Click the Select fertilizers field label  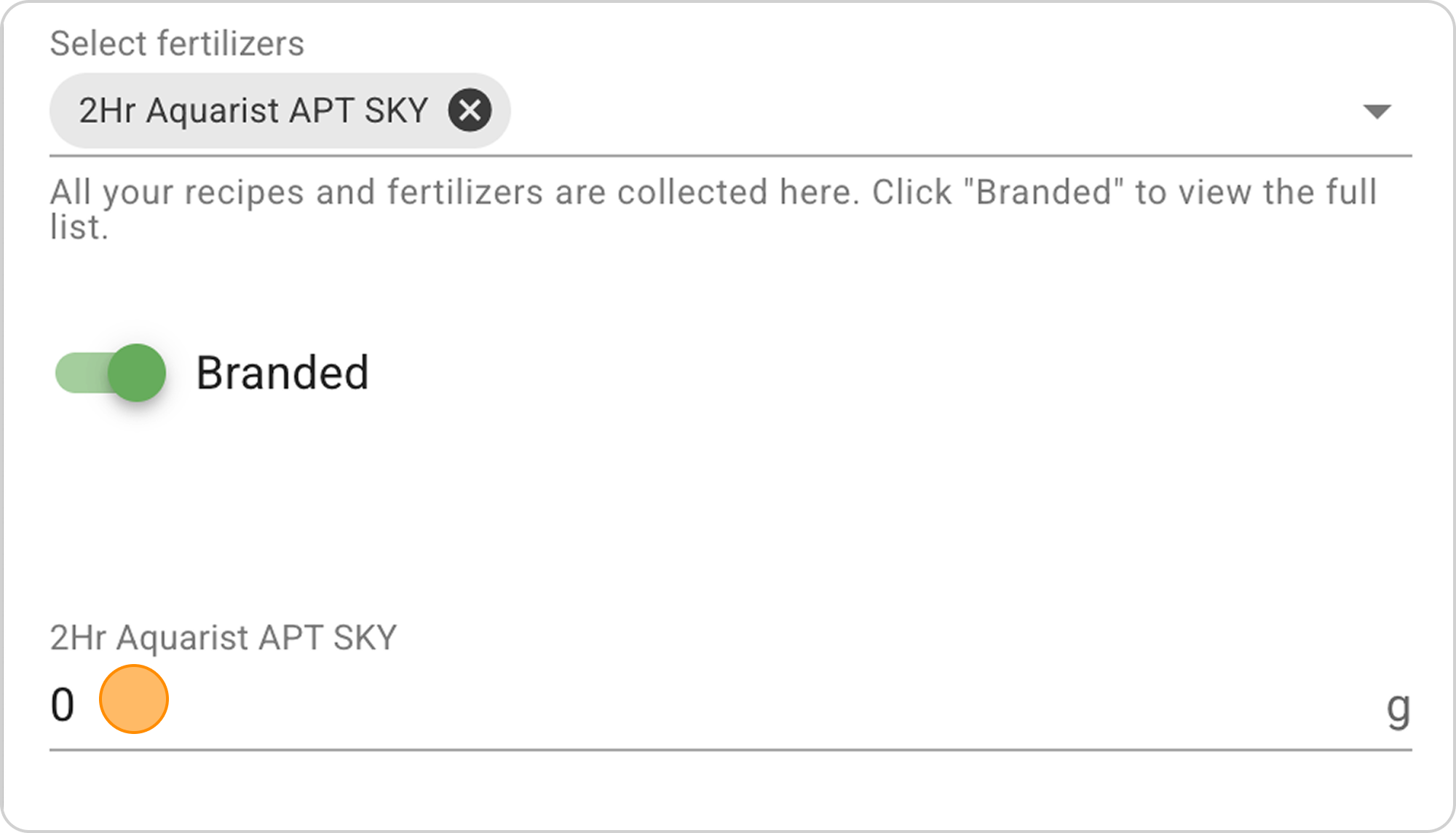point(177,44)
